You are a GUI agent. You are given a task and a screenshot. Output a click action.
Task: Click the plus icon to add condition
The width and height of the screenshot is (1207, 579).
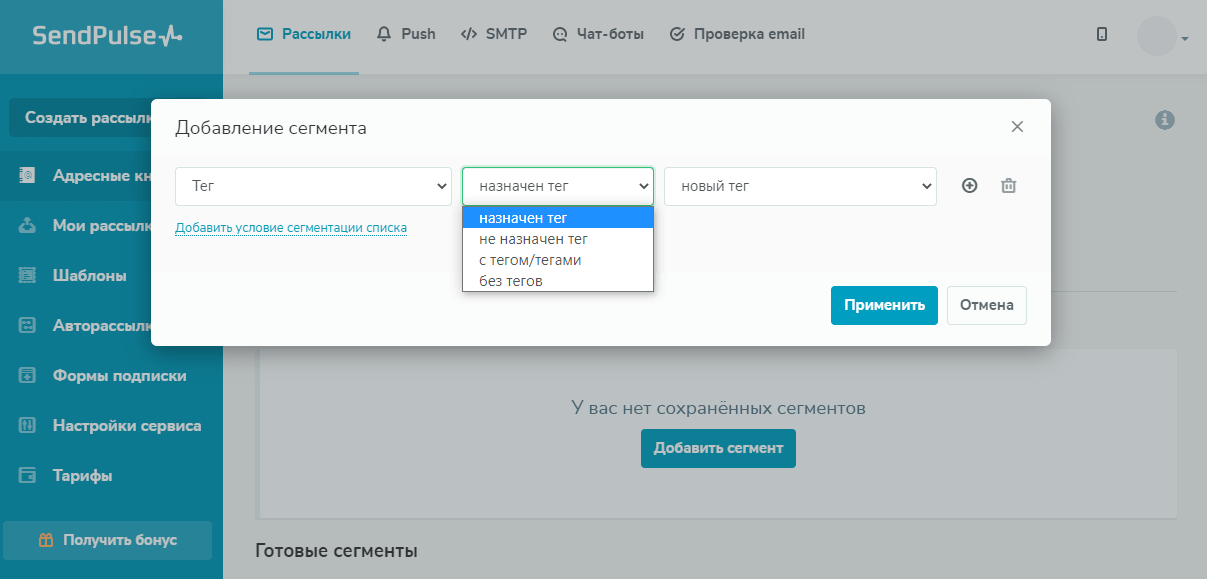pyautogui.click(x=969, y=186)
